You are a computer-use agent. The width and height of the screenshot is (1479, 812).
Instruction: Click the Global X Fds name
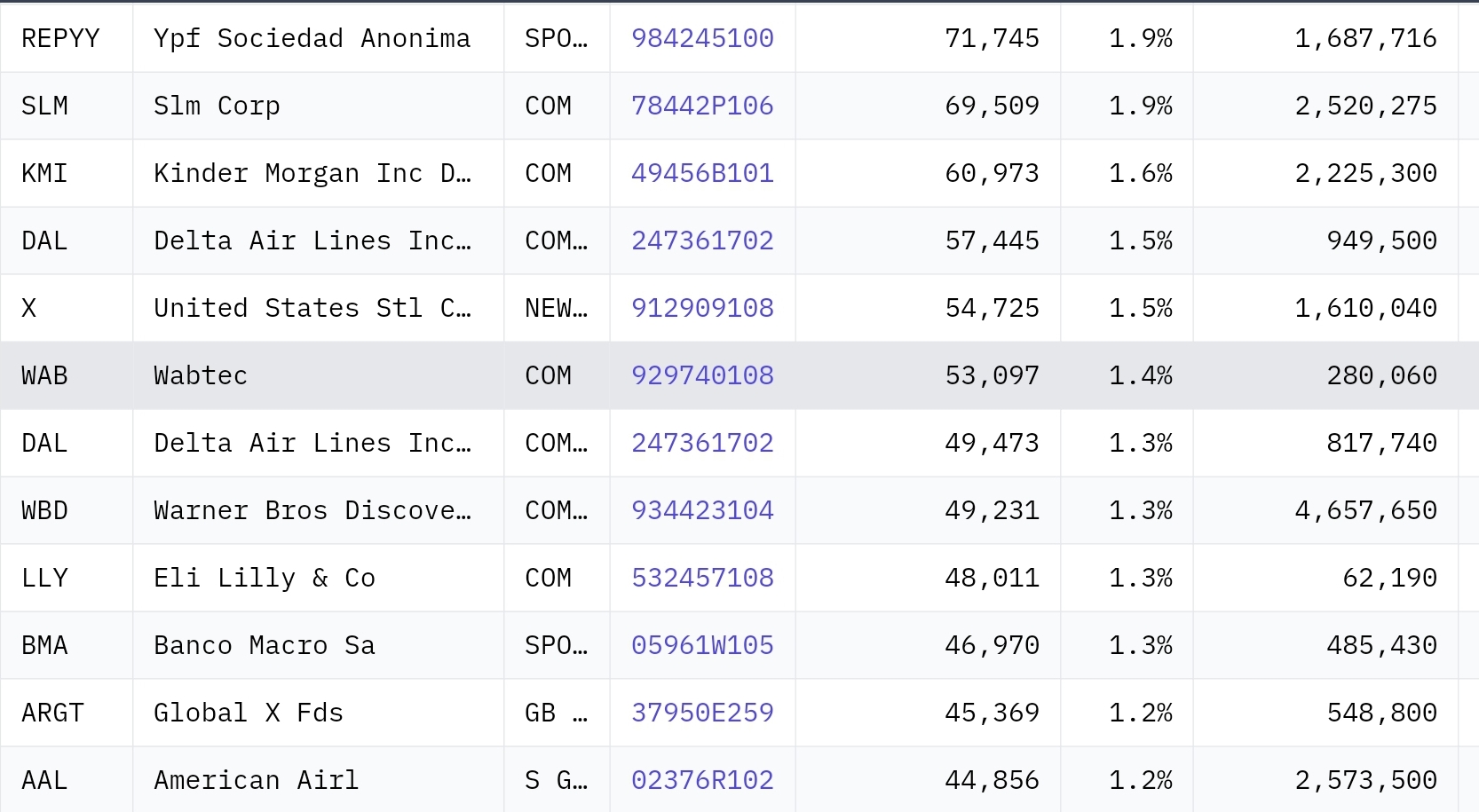click(x=249, y=713)
